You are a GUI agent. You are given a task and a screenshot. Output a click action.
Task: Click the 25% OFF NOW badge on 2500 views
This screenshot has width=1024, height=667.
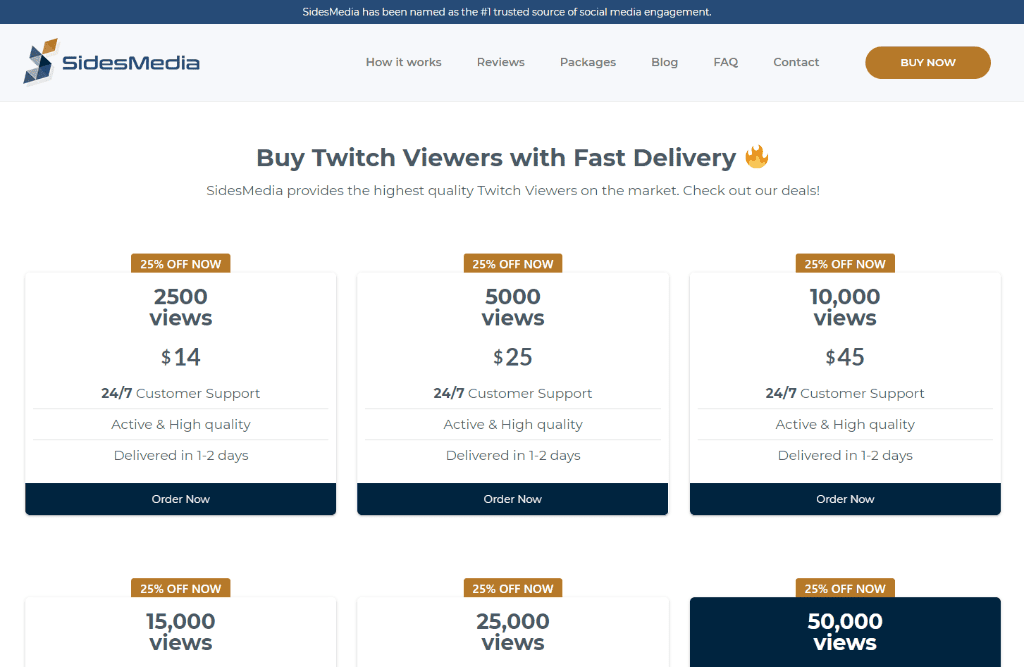pos(181,264)
